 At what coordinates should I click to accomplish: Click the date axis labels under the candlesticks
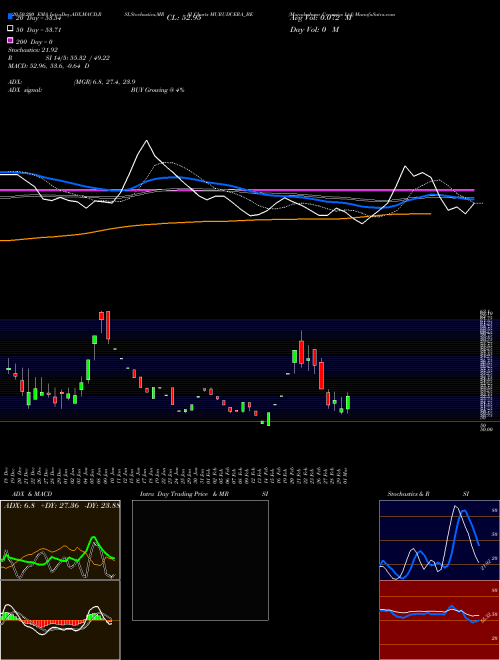(177, 475)
